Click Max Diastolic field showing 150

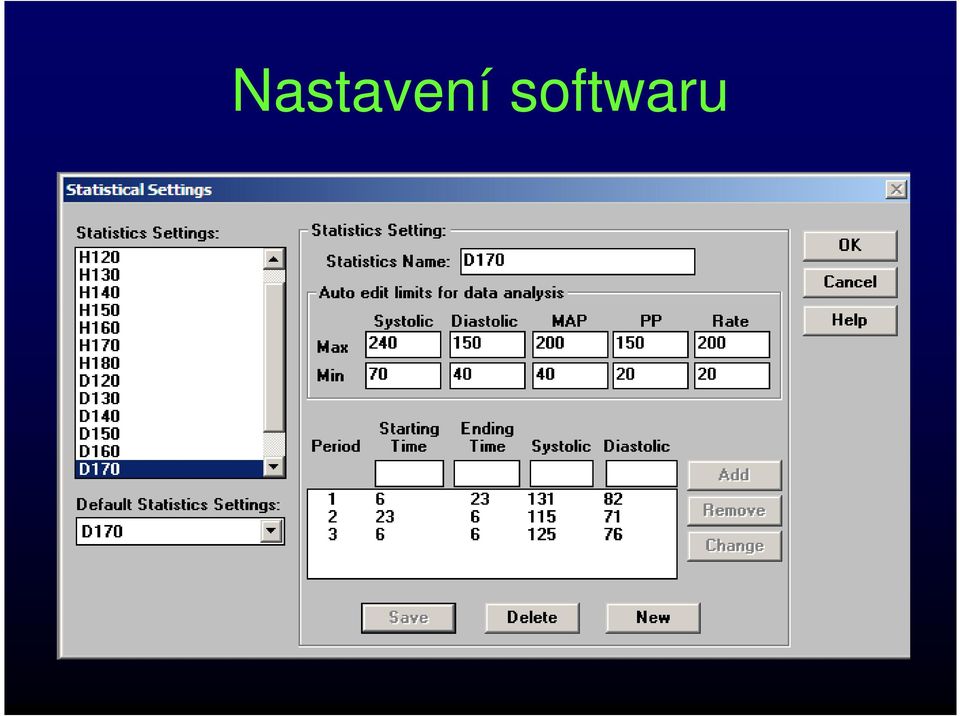tap(487, 344)
